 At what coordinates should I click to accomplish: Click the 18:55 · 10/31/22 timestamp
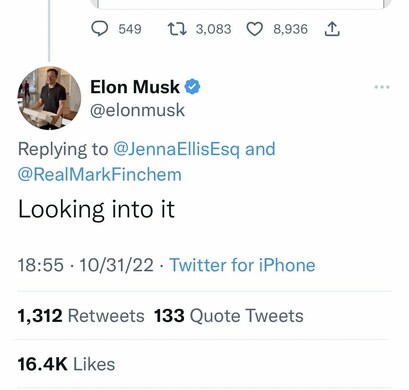[86, 265]
